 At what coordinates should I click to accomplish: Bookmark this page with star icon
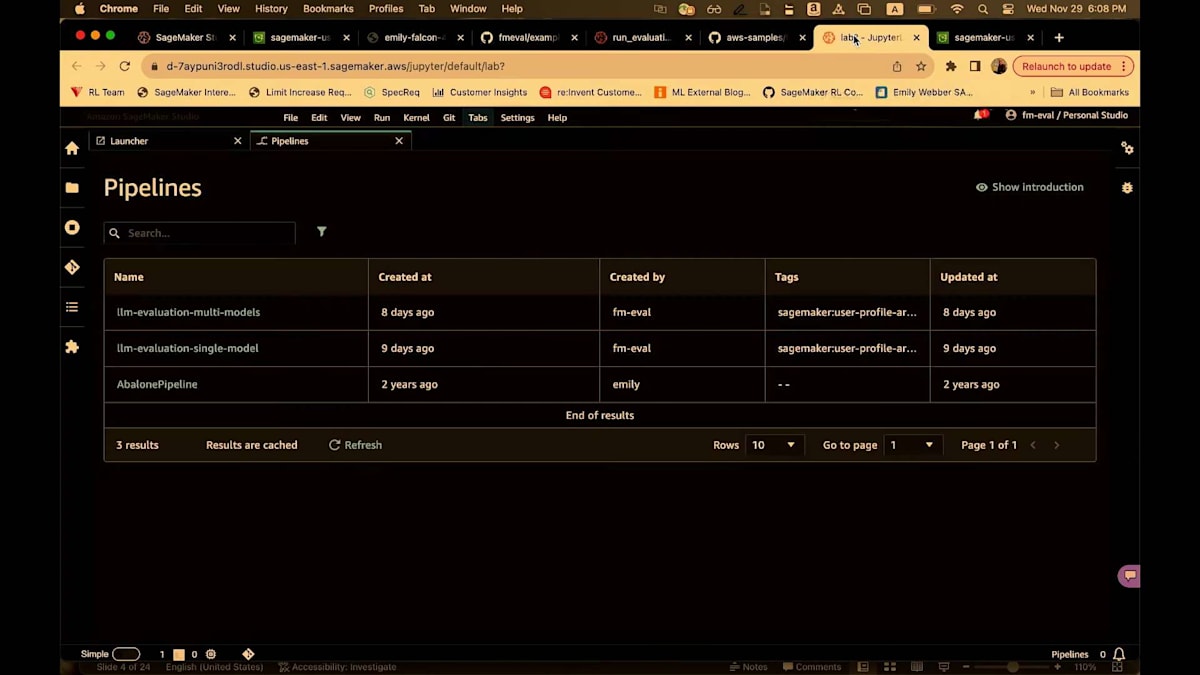click(x=921, y=66)
